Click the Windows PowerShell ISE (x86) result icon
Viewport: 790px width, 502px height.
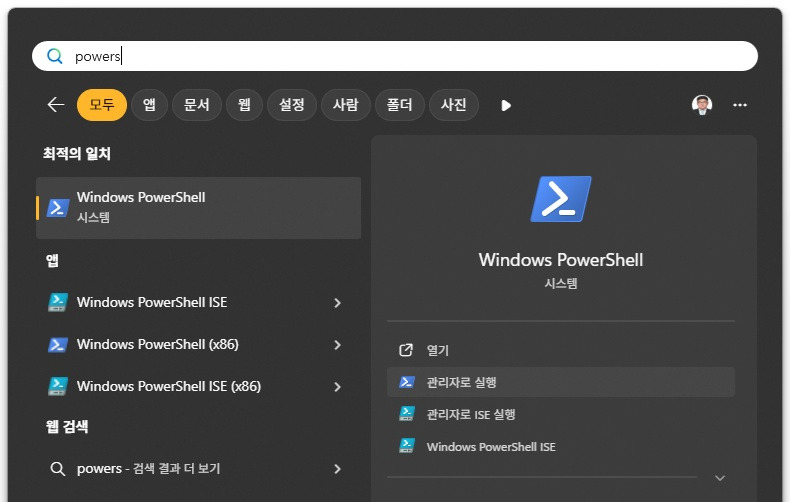(57, 387)
